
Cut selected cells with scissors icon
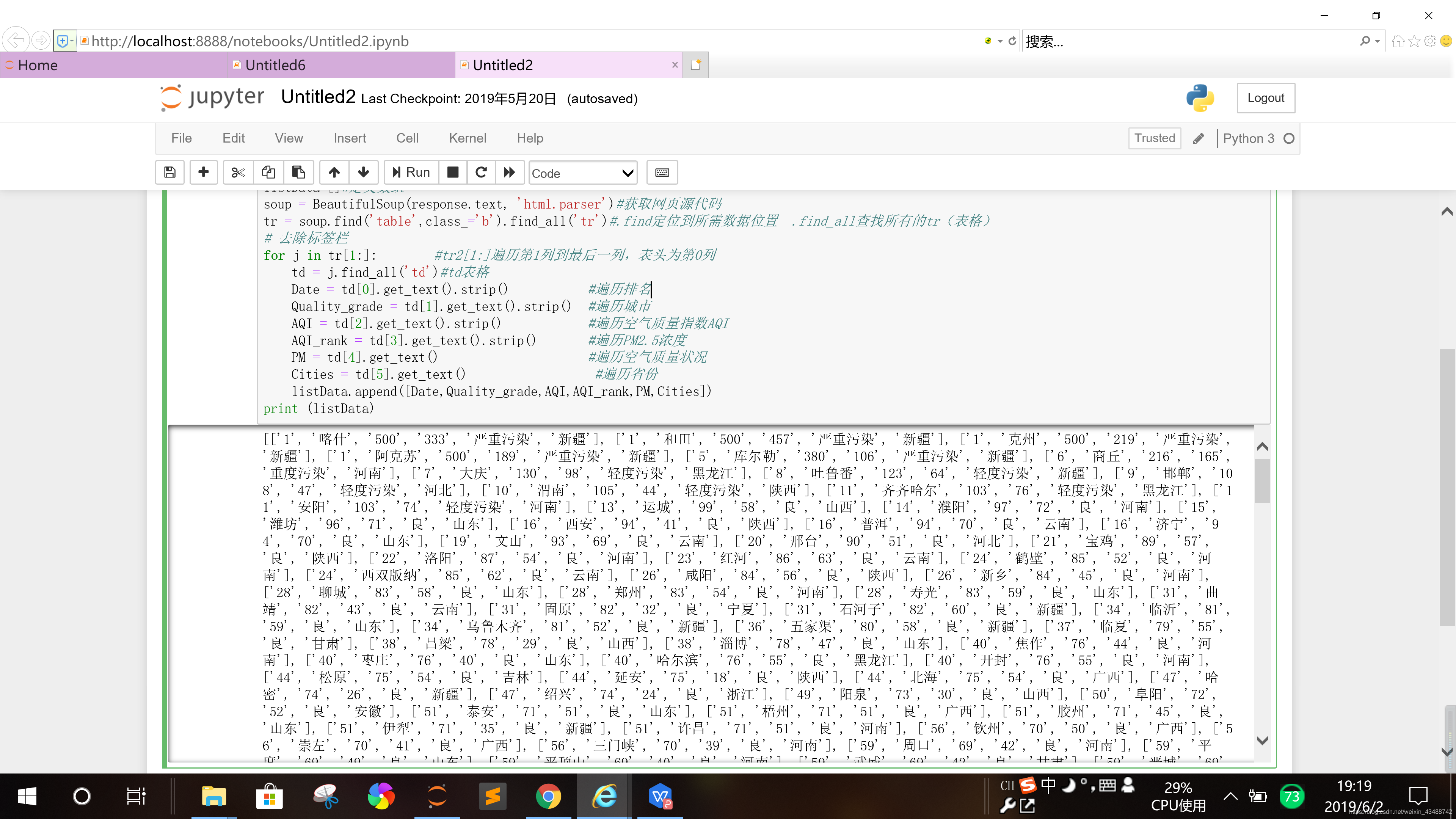click(x=238, y=173)
